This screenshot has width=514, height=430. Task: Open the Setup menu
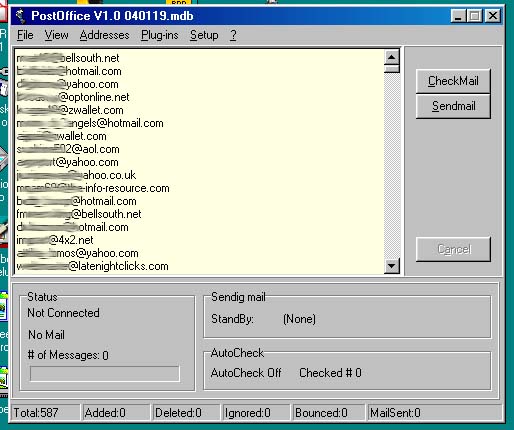pos(204,35)
